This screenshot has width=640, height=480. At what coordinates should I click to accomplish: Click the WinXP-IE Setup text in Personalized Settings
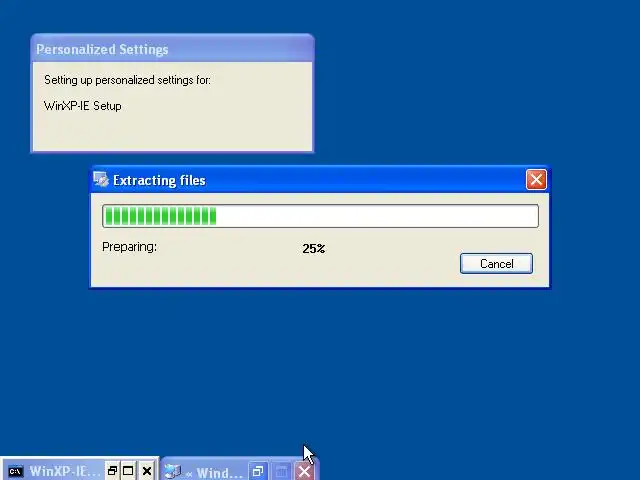click(82, 106)
